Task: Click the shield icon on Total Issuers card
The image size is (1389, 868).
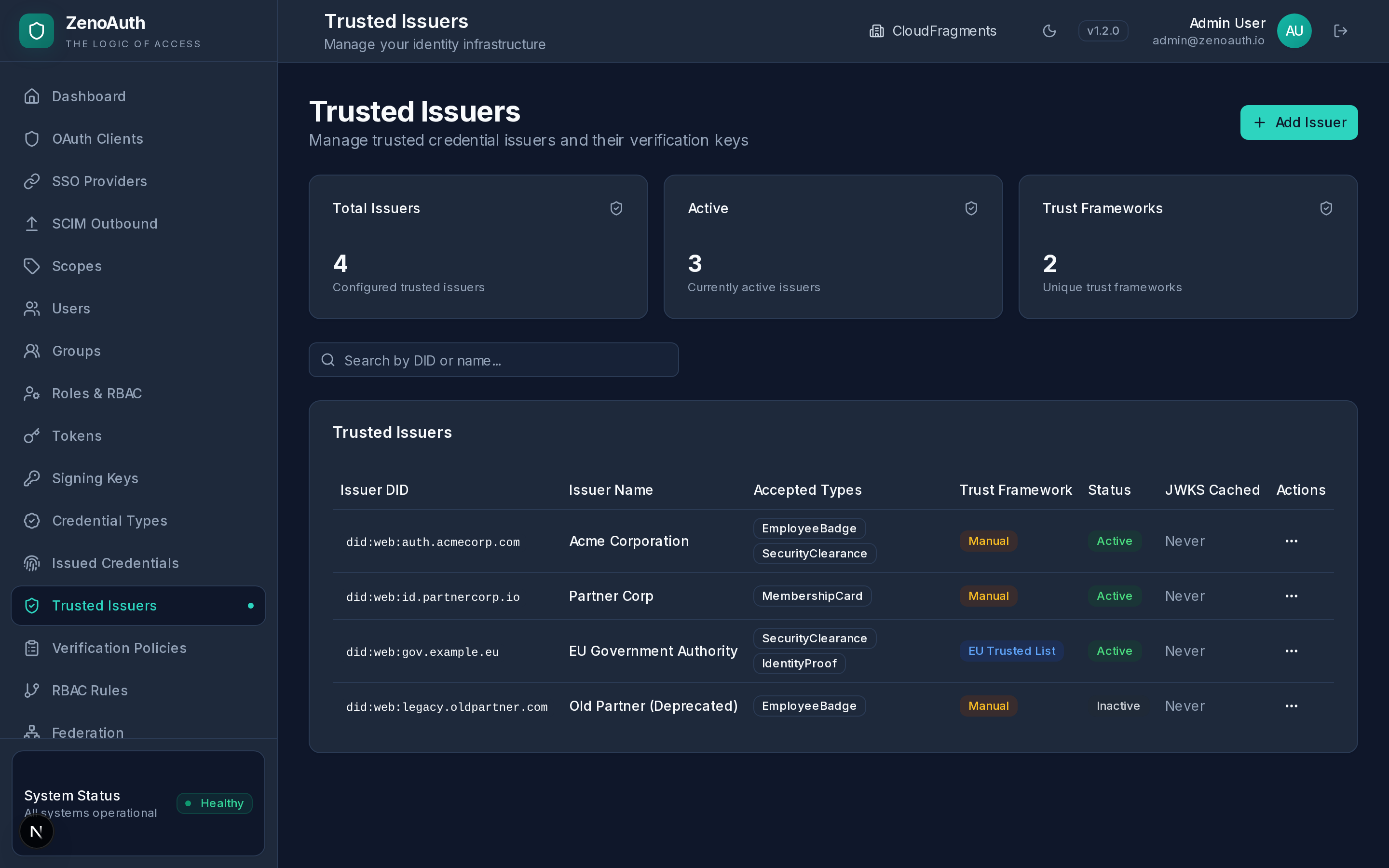Action: [x=616, y=208]
